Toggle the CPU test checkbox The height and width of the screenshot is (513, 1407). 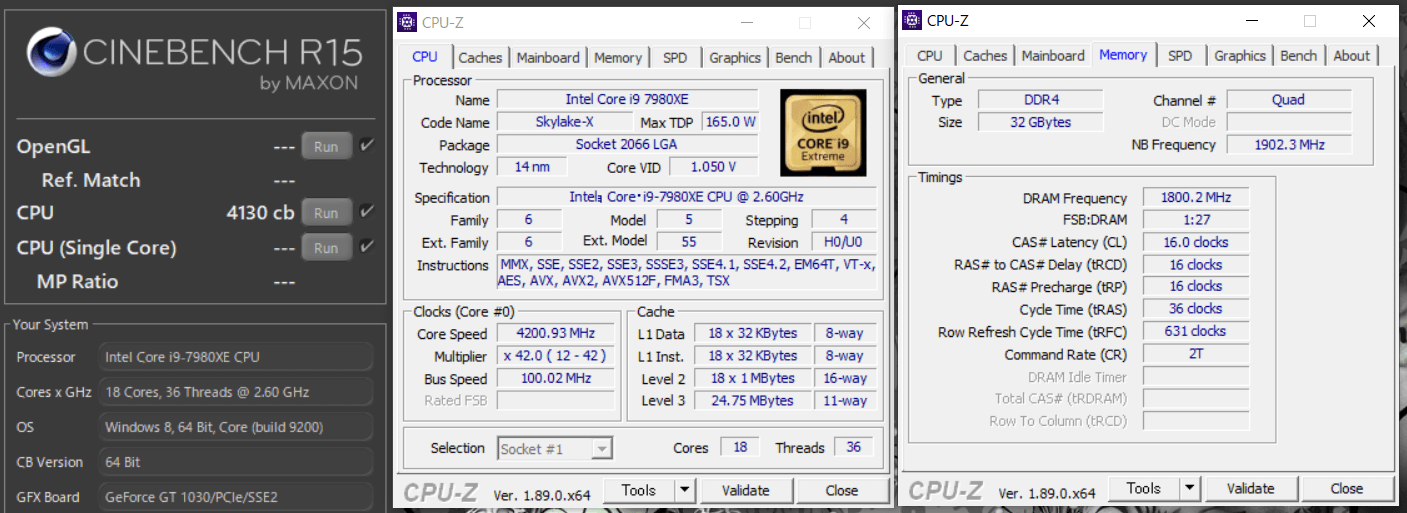coord(367,212)
